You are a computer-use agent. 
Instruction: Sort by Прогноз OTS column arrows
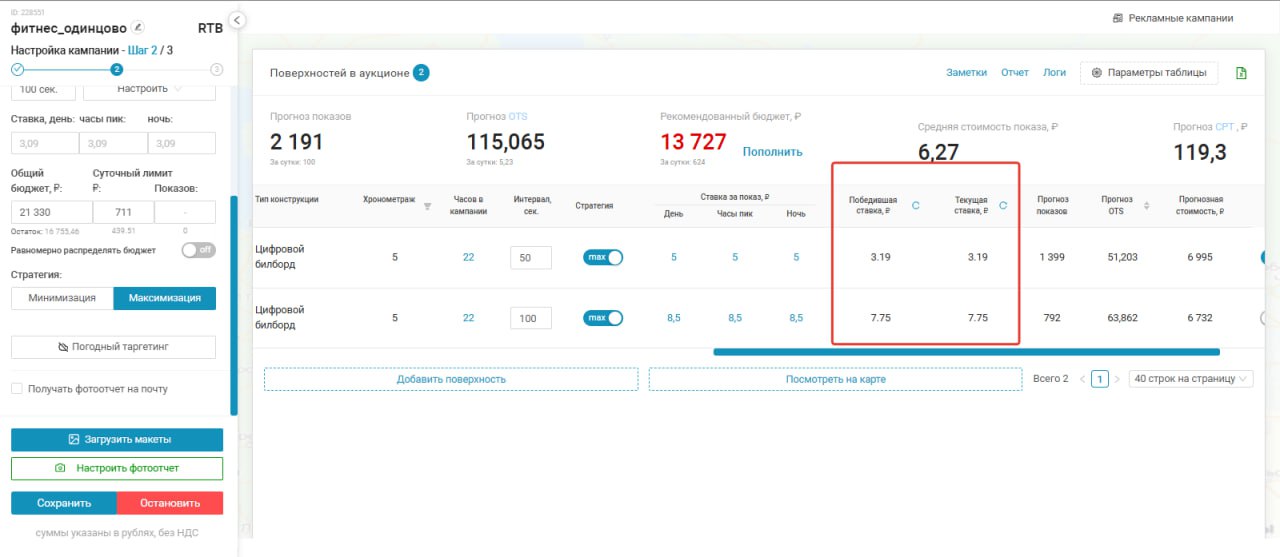pos(1147,205)
